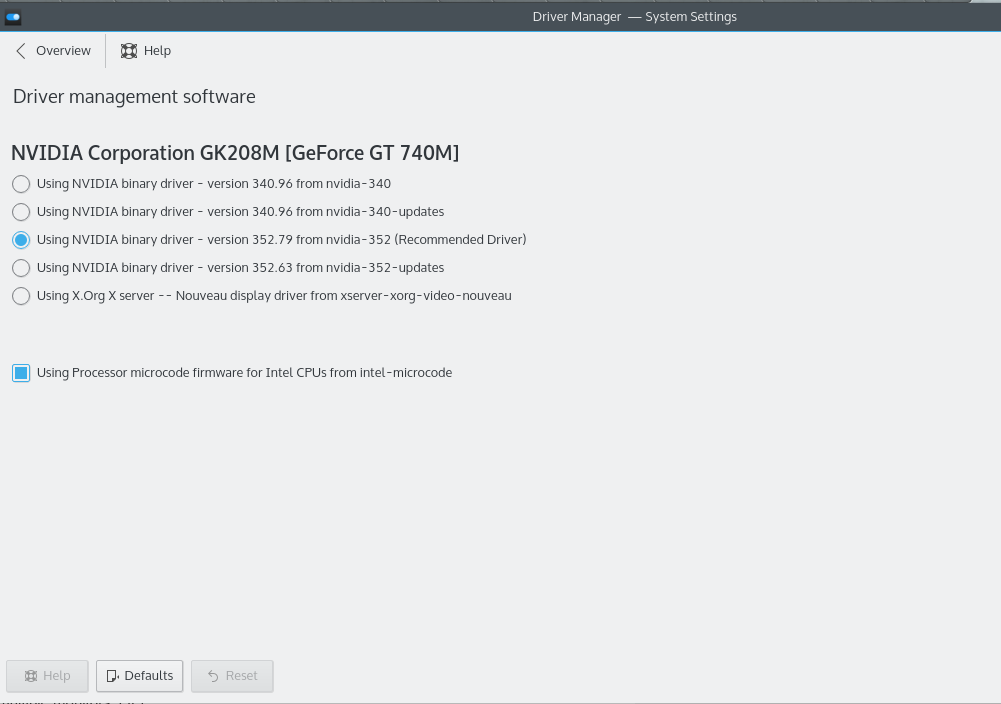Click the lifebuoy icon in the top toolbar
The height and width of the screenshot is (704, 1001).
[129, 51]
